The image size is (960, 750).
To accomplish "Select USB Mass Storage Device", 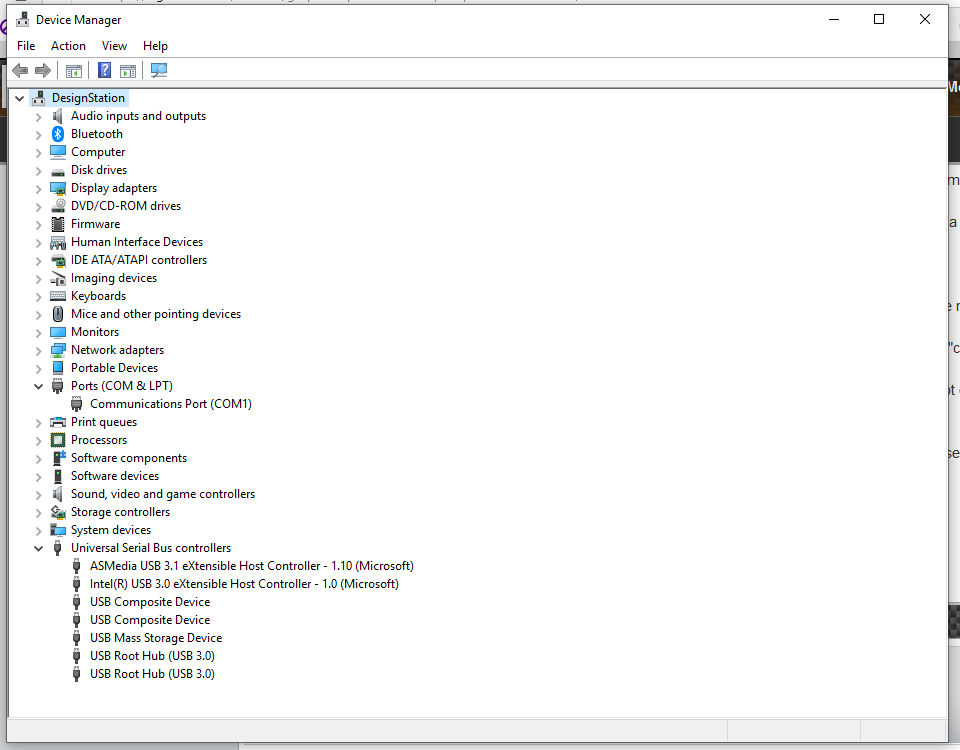I will pos(156,638).
